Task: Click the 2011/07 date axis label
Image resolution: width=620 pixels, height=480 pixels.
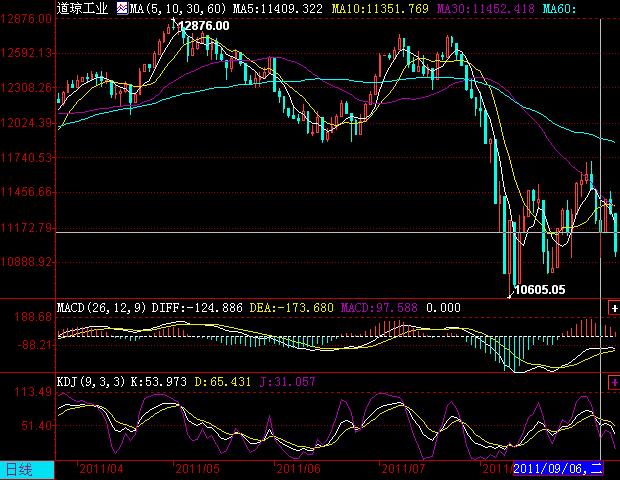Action: 403,469
